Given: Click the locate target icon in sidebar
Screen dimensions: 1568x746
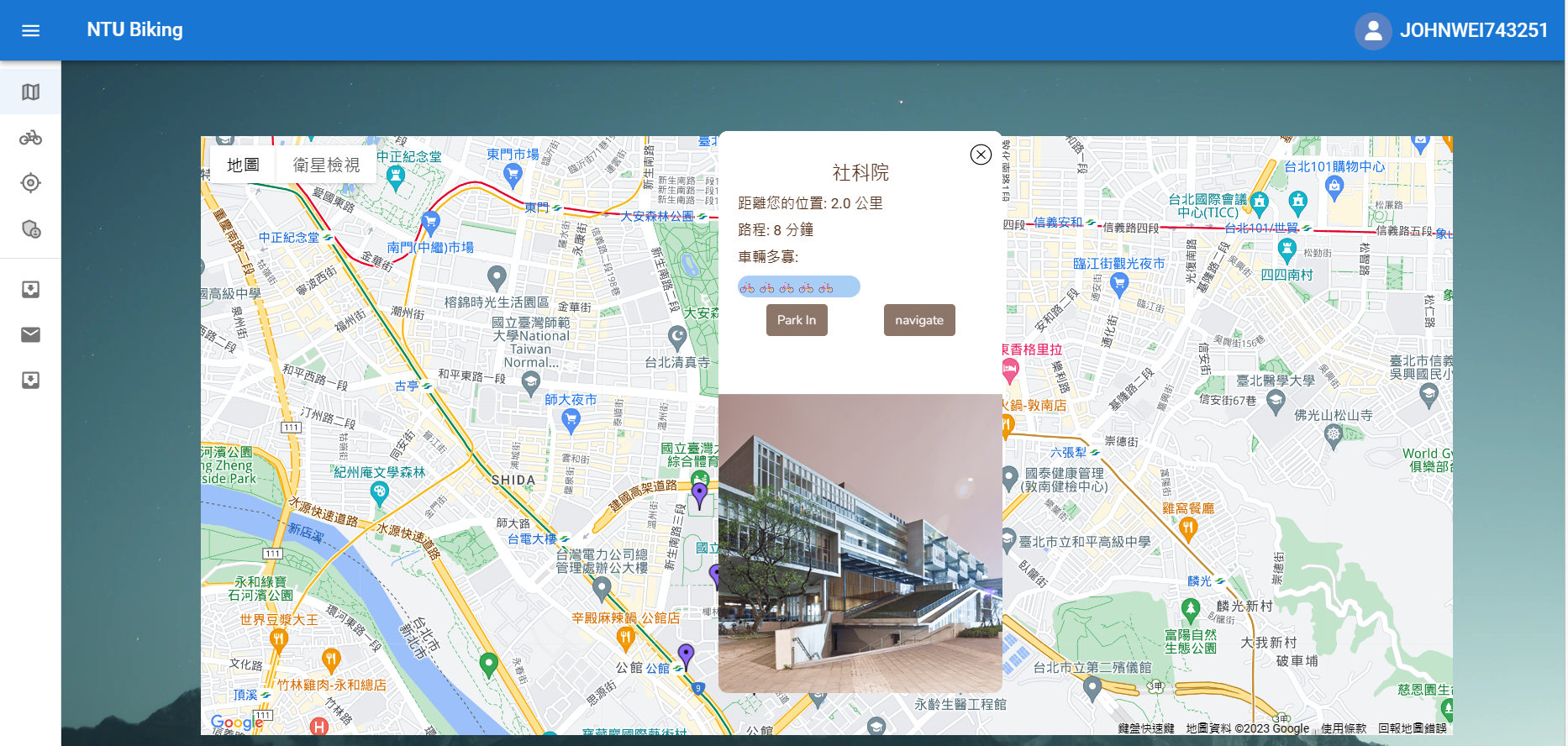Looking at the screenshot, I should (31, 183).
